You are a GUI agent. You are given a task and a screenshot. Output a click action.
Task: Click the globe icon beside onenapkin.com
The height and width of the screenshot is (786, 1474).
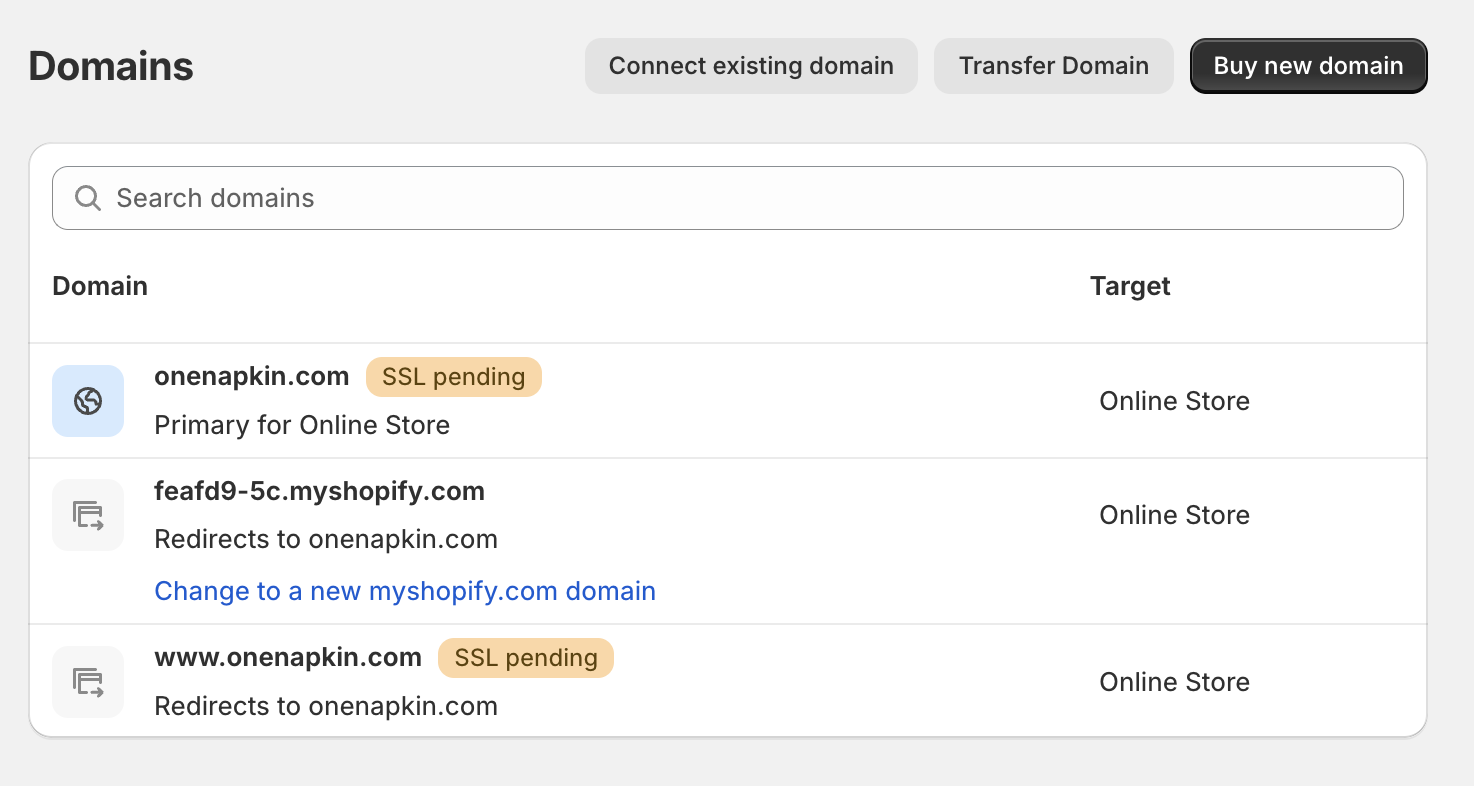(x=88, y=400)
